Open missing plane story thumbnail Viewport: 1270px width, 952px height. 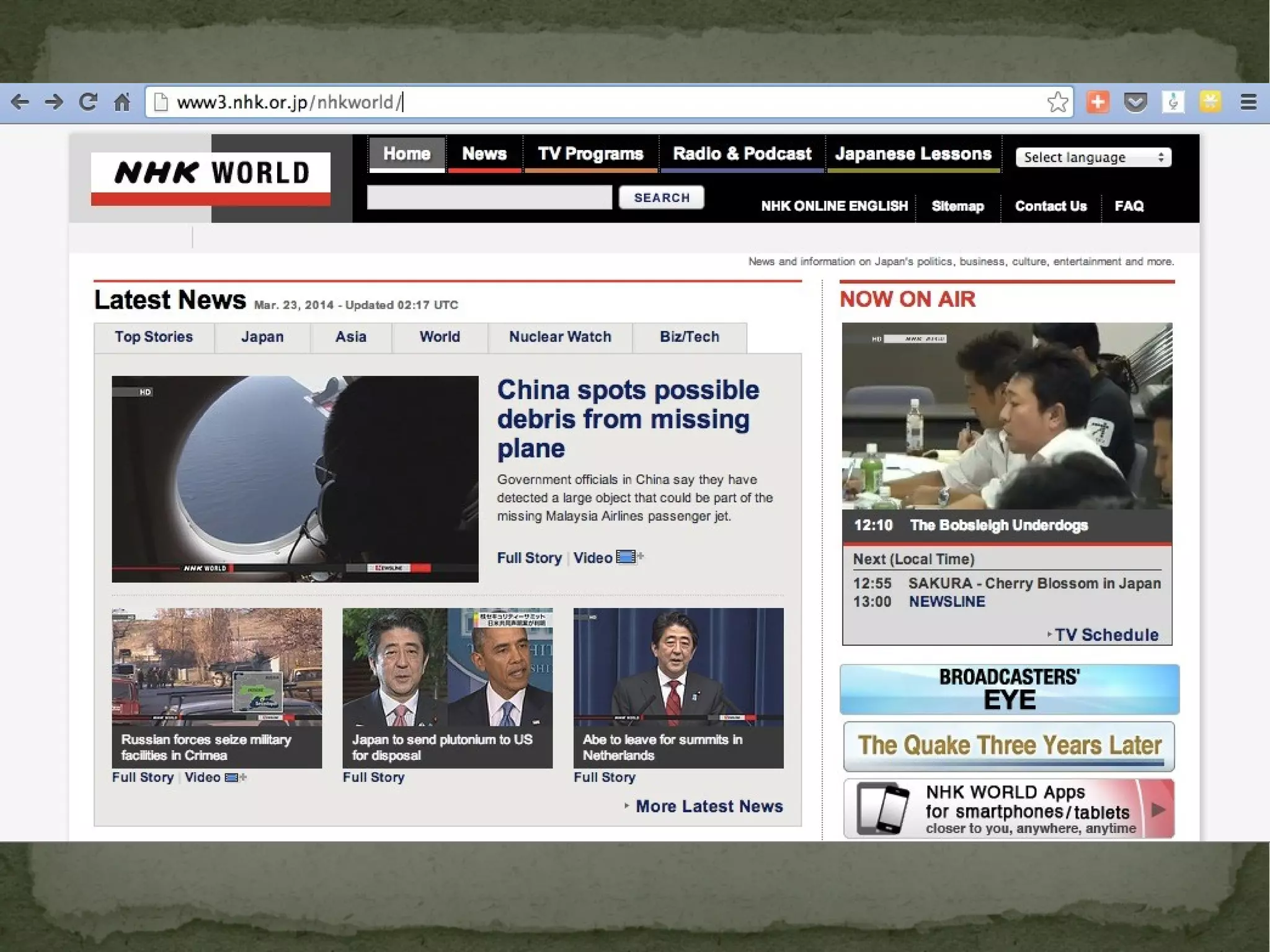295,478
